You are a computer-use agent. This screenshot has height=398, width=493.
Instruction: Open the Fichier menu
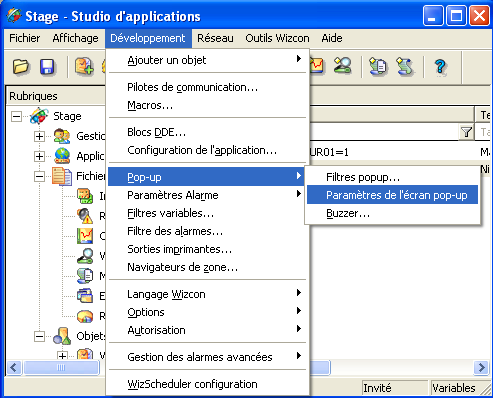click(x=25, y=38)
